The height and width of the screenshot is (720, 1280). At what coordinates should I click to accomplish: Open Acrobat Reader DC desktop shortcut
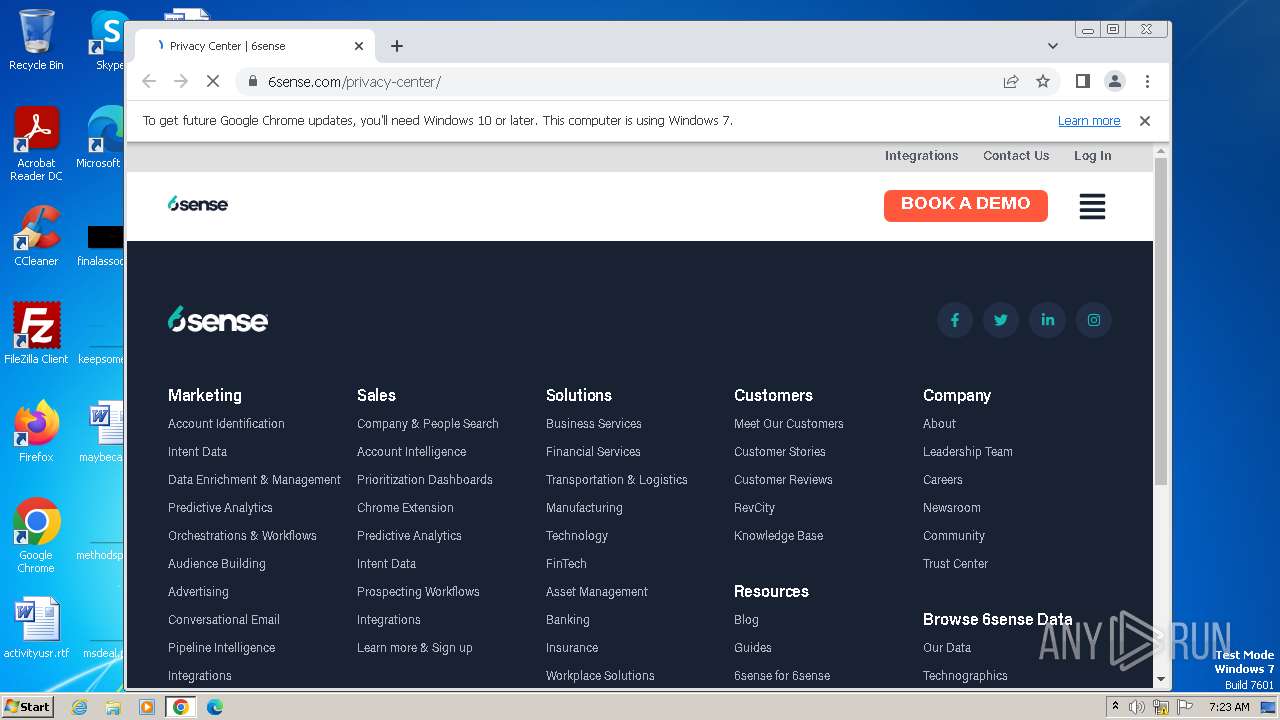click(36, 144)
